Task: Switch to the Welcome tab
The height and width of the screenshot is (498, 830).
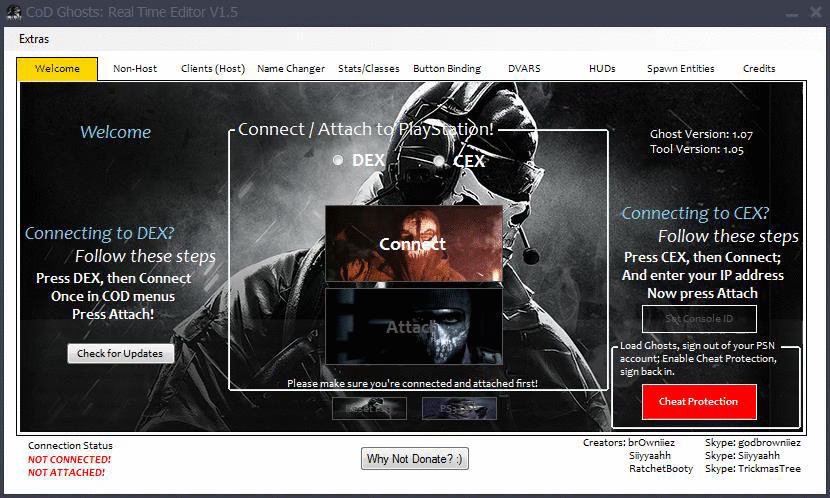Action: (x=57, y=69)
